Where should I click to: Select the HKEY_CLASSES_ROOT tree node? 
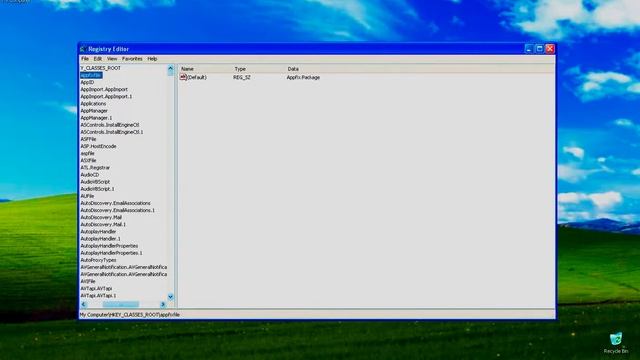[100, 68]
